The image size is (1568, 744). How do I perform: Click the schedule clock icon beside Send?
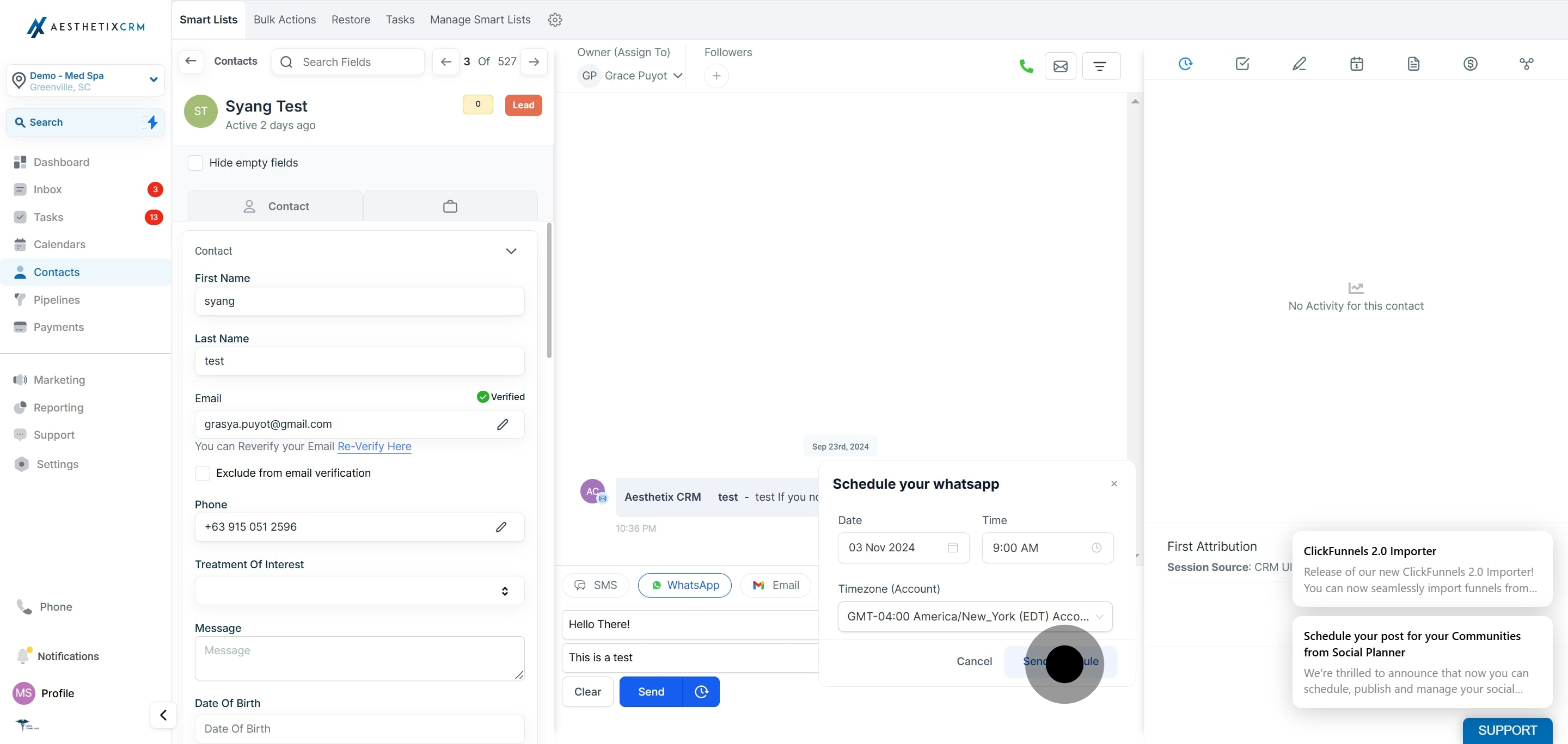tap(701, 692)
